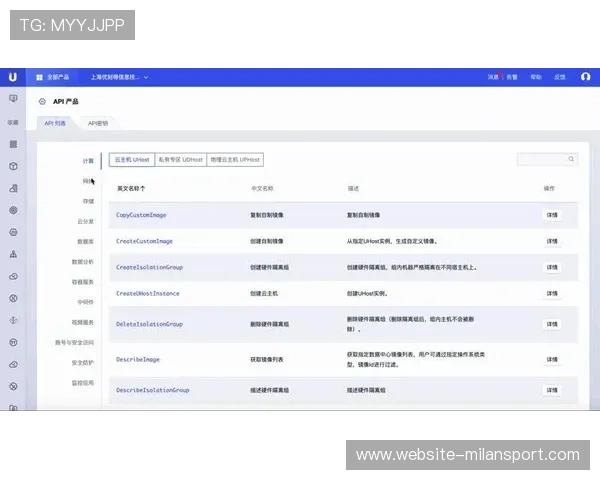
Task: Select the 云分发 category
Action: 86,222
